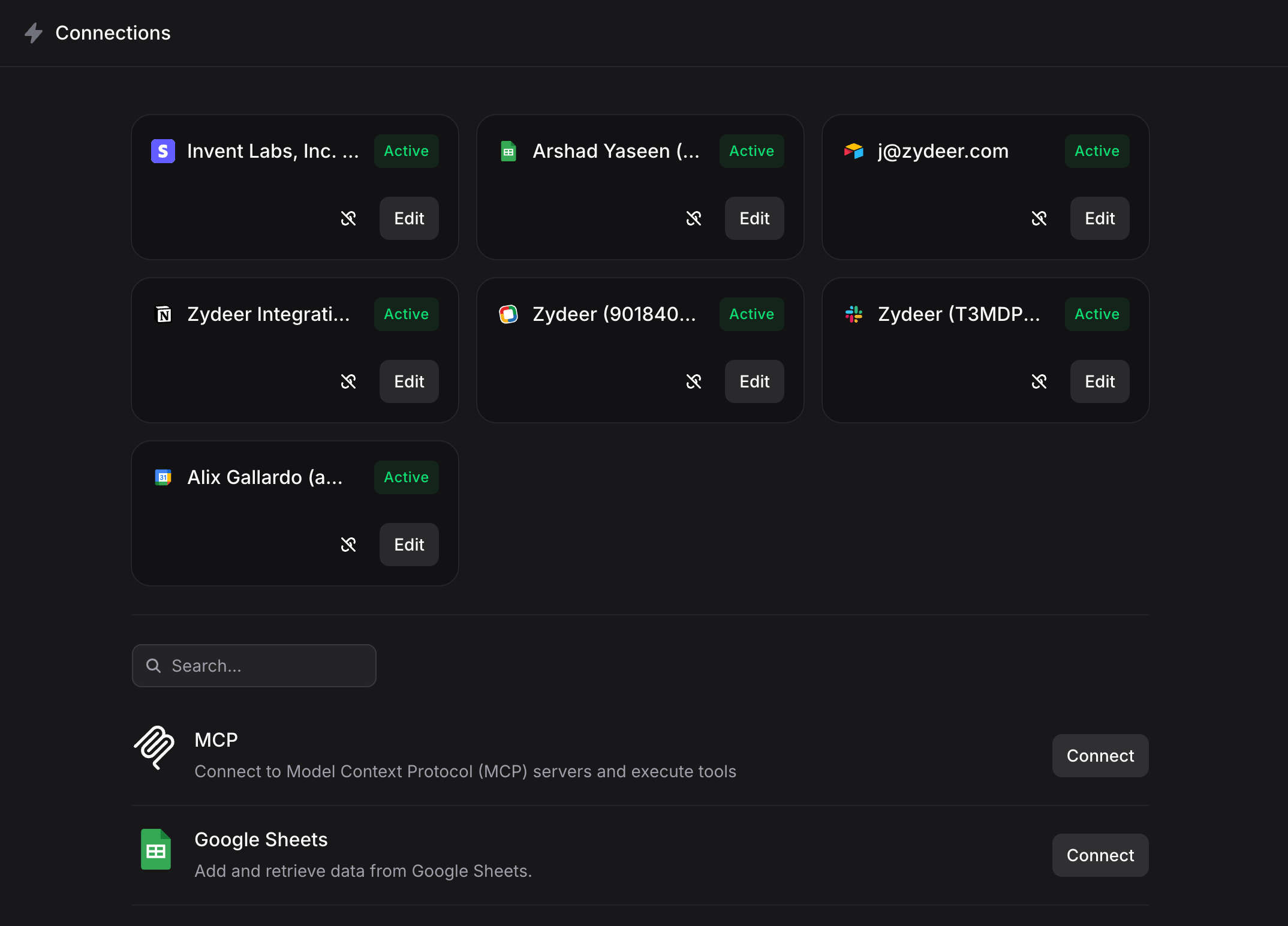Click the Google Calendar icon beside Alix Gallardo
Viewport: 1288px width, 926px height.
(162, 477)
